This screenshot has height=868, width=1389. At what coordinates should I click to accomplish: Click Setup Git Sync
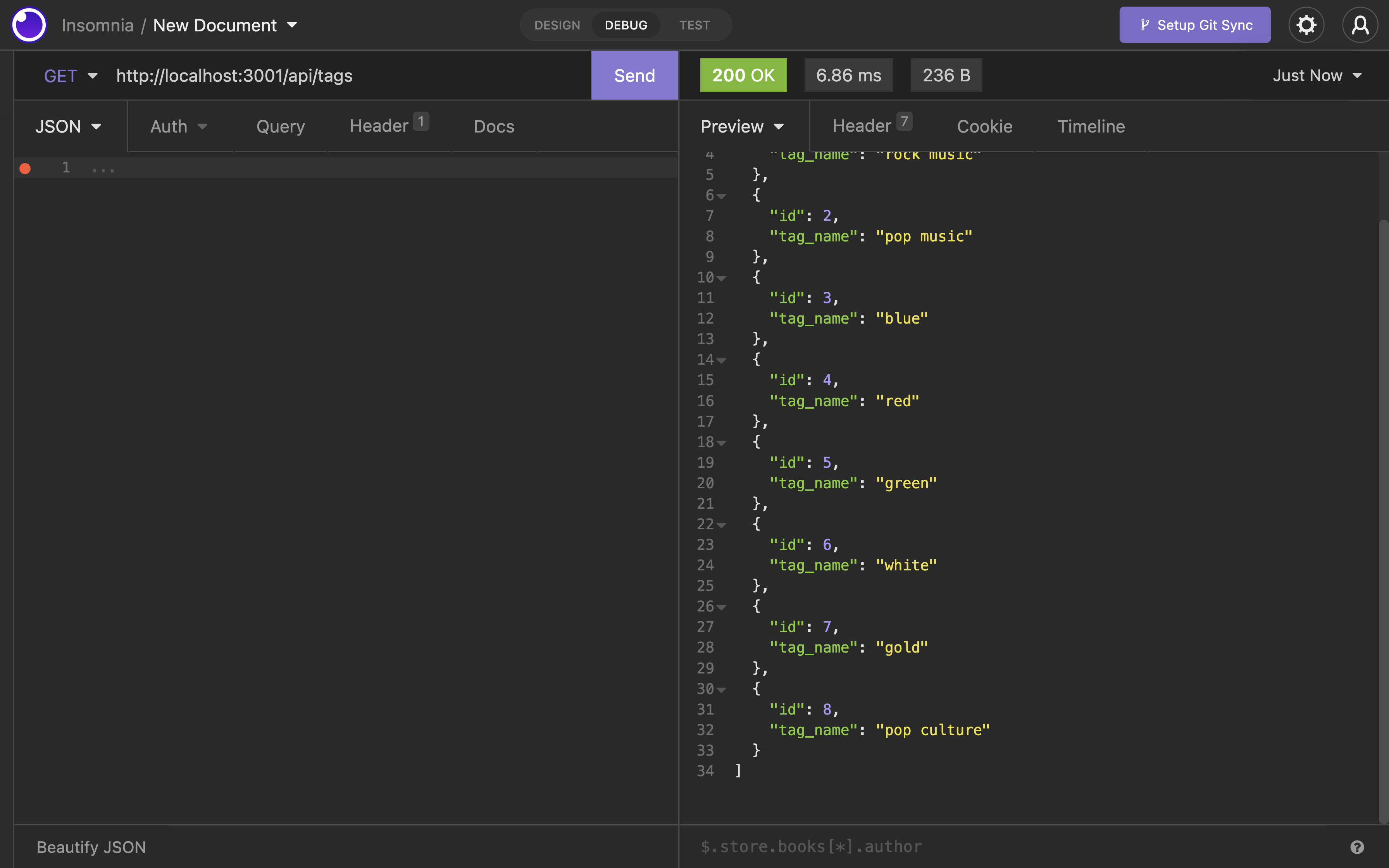pyautogui.click(x=1194, y=25)
